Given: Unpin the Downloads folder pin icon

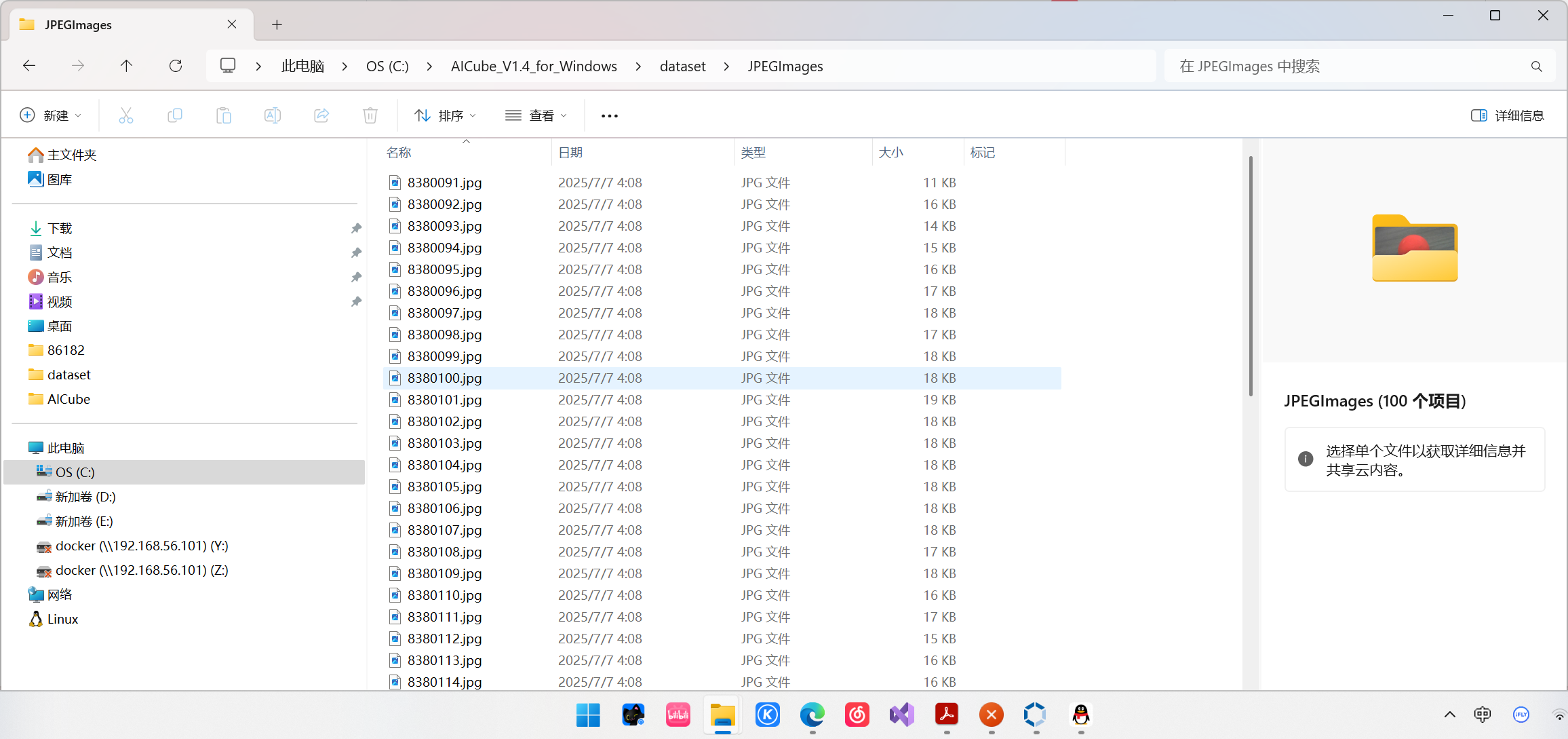Looking at the screenshot, I should (356, 229).
